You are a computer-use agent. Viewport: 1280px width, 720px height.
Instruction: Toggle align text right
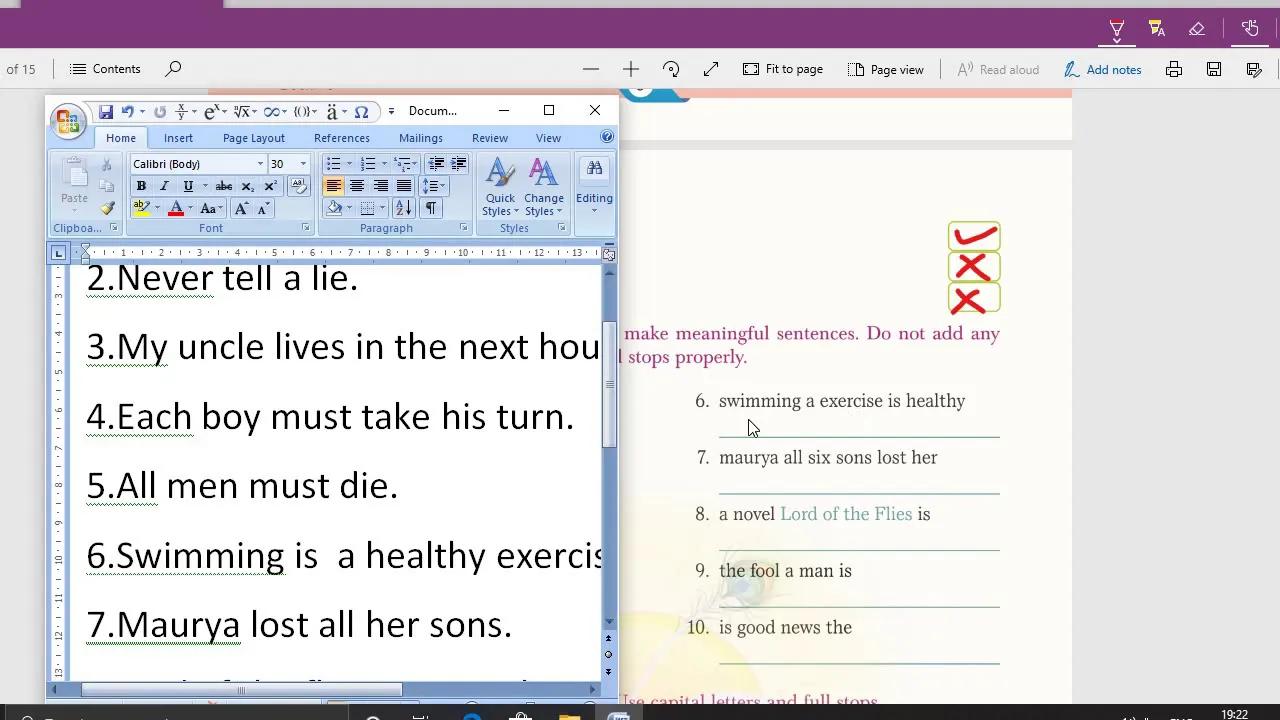point(380,186)
